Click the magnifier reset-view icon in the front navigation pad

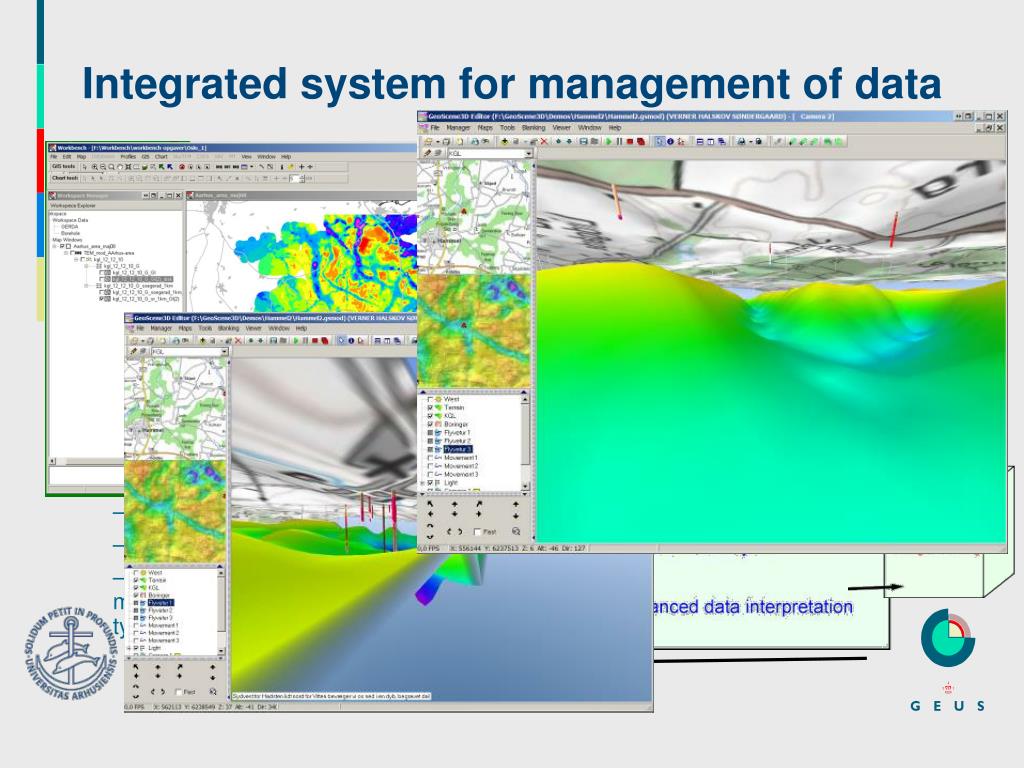click(x=516, y=532)
